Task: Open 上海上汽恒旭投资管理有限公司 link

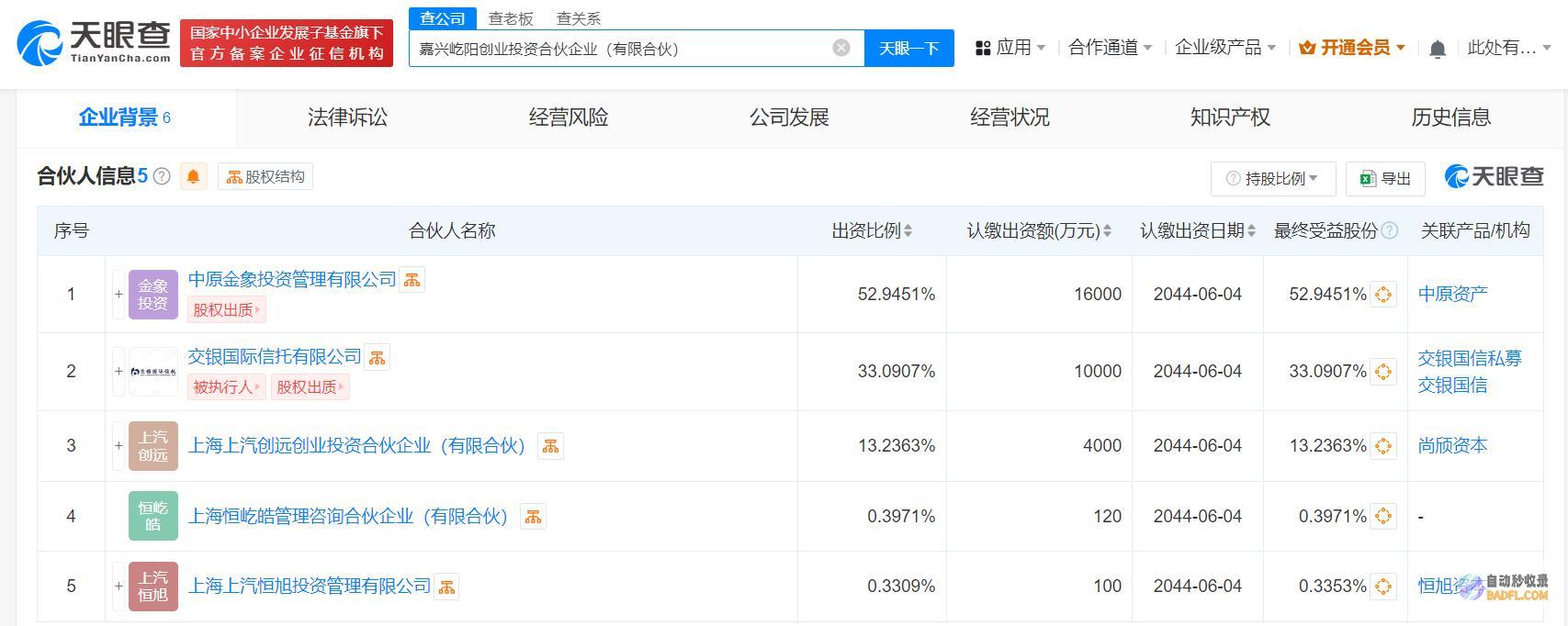Action: point(310,586)
